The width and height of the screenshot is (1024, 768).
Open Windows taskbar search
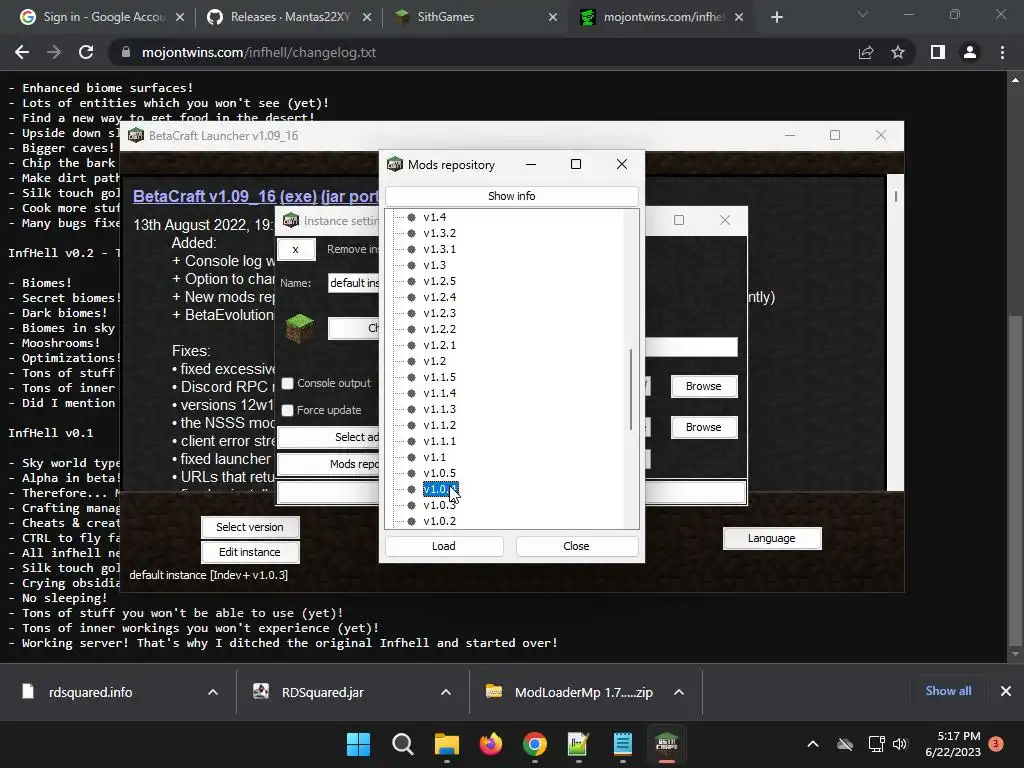(402, 744)
